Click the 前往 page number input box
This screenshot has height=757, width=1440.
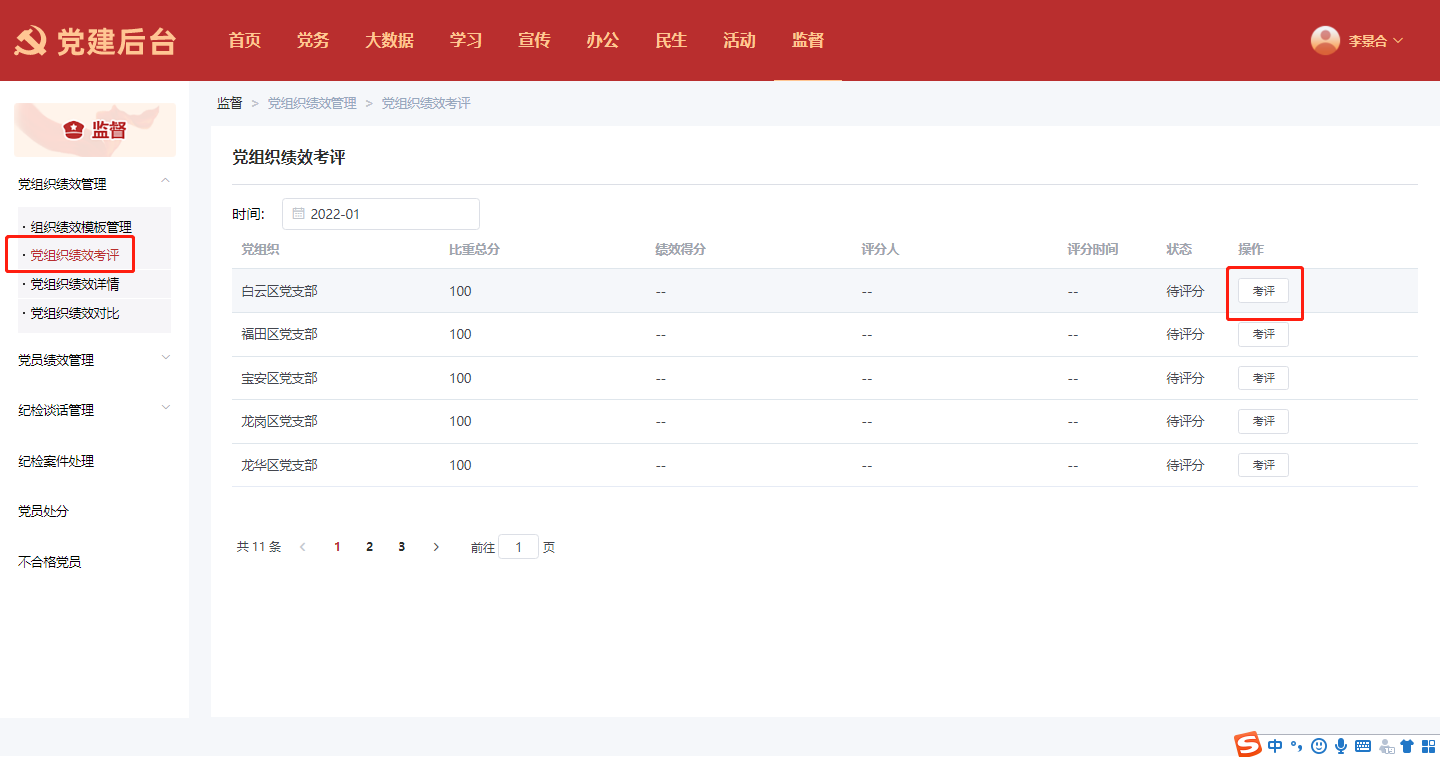pos(518,547)
